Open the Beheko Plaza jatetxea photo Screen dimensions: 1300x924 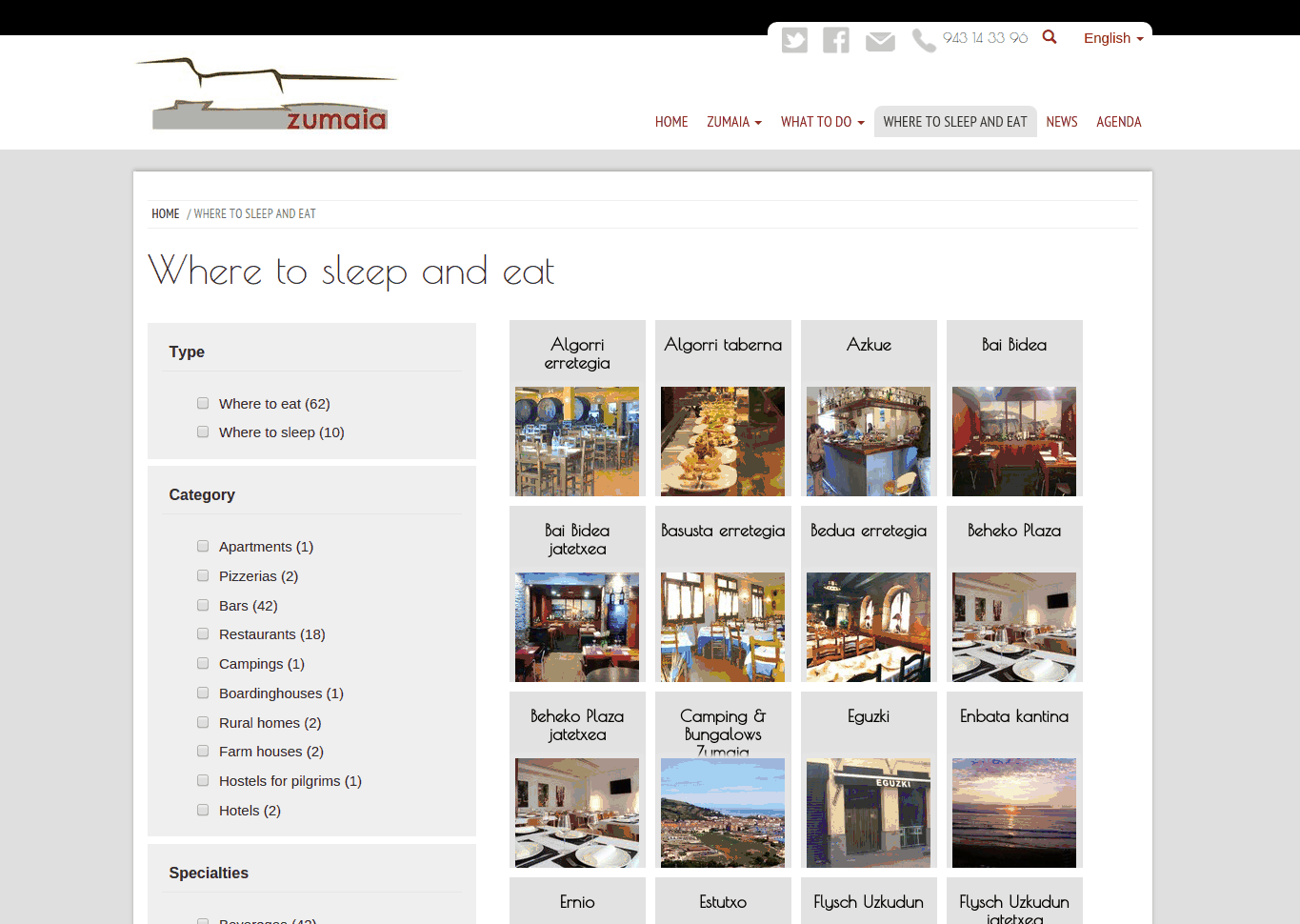pyautogui.click(x=577, y=813)
